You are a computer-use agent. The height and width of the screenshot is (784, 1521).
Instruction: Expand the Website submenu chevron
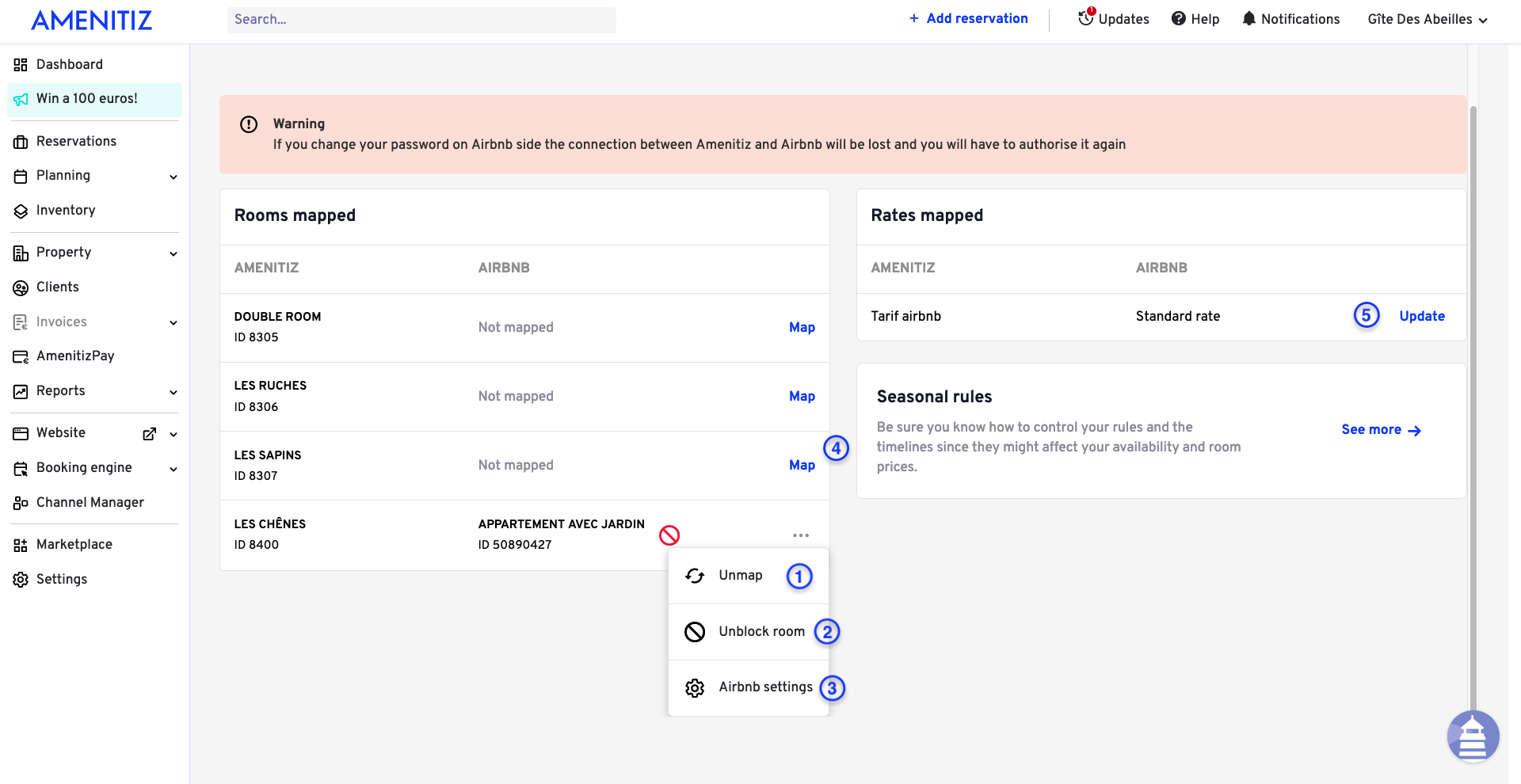click(x=173, y=434)
